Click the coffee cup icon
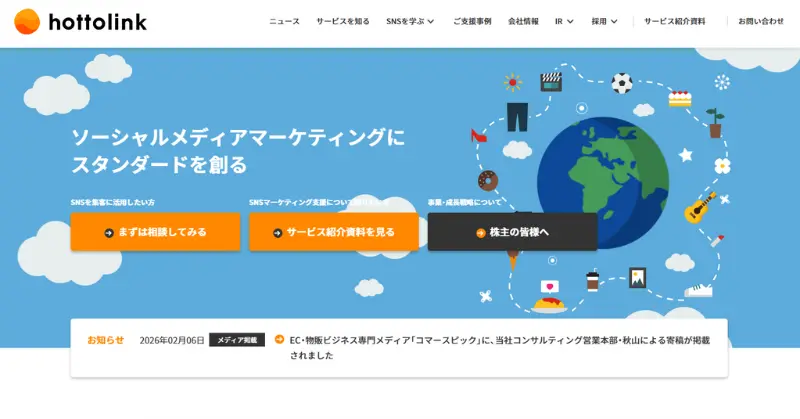 (592, 281)
